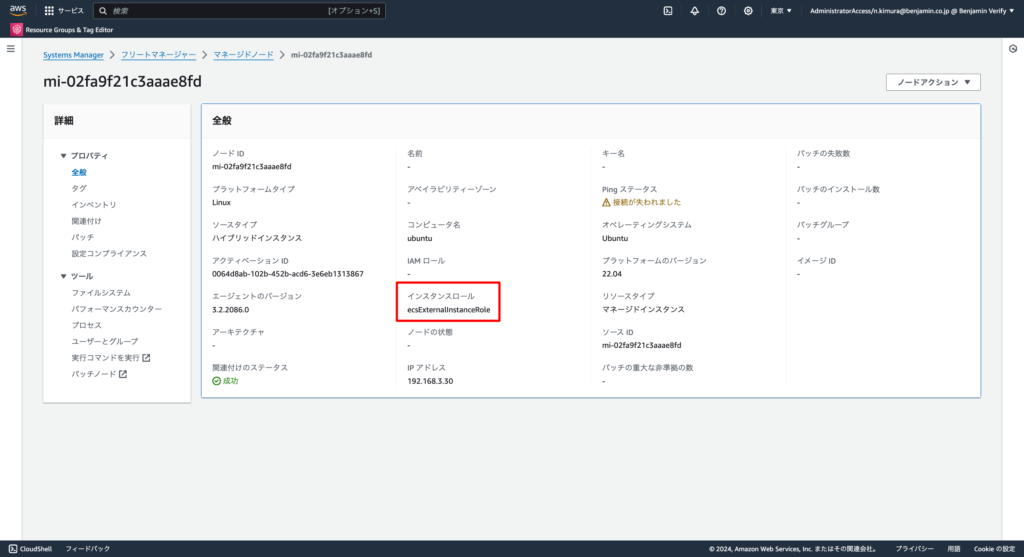Select インベントリ in the sidebar
This screenshot has width=1024, height=557.
[x=93, y=204]
